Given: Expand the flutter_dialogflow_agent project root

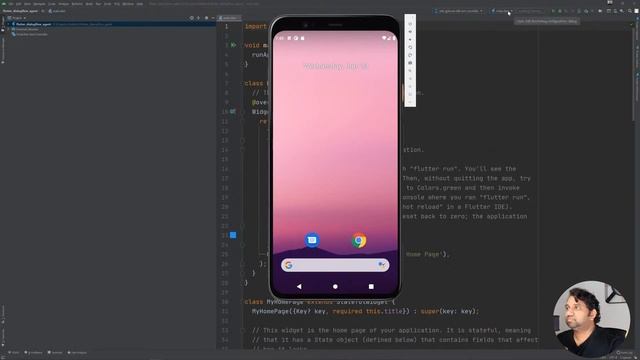Looking at the screenshot, I should coord(9,24).
